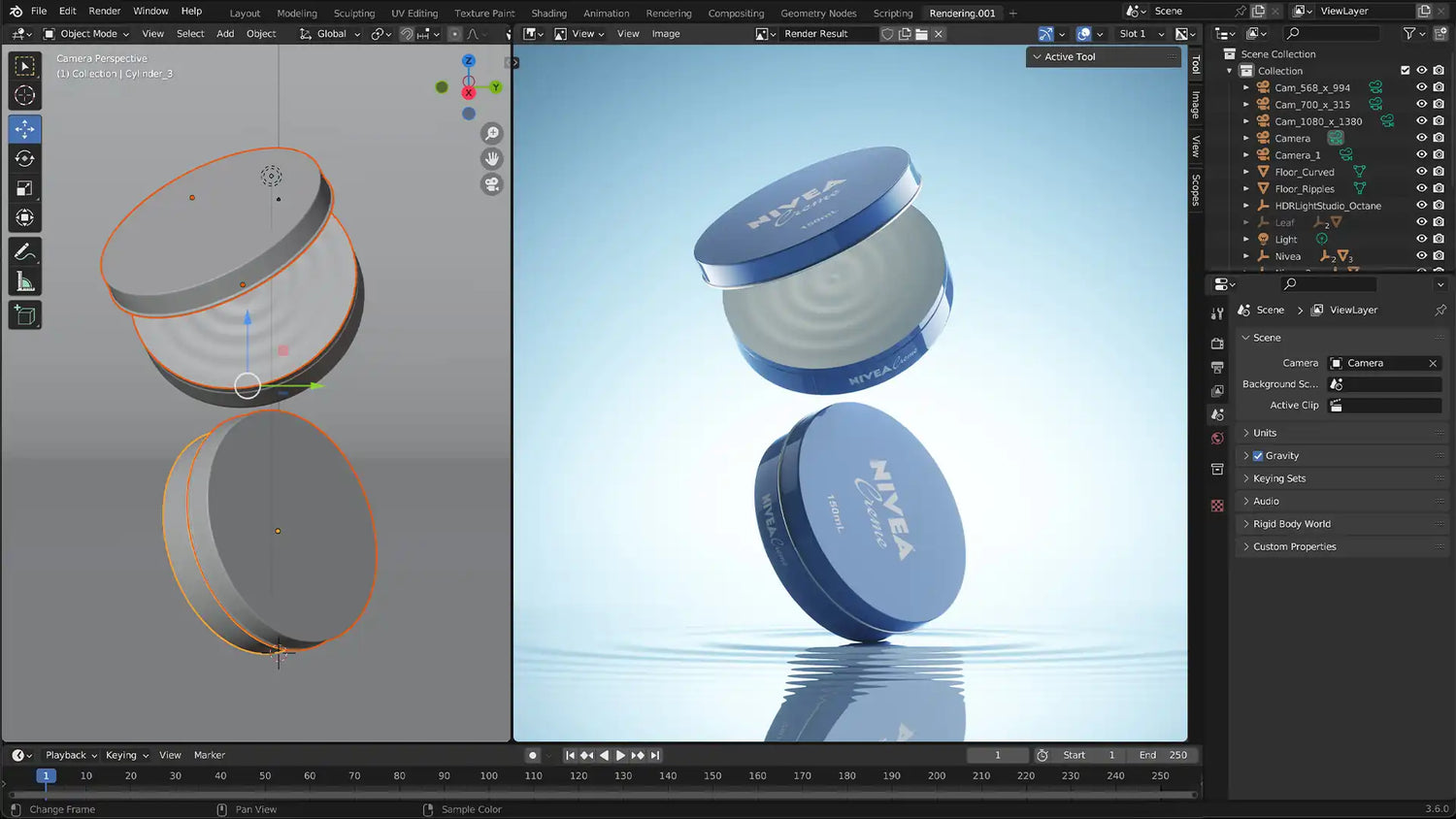Click the Marker menu in timeline
Screen dimensions: 1456x819
tap(210, 755)
